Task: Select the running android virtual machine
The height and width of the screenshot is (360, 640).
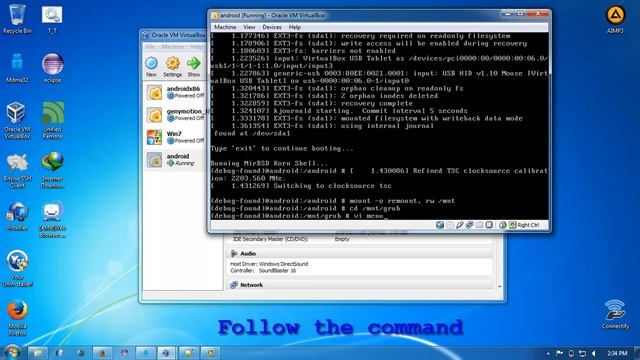Action: pos(175,160)
